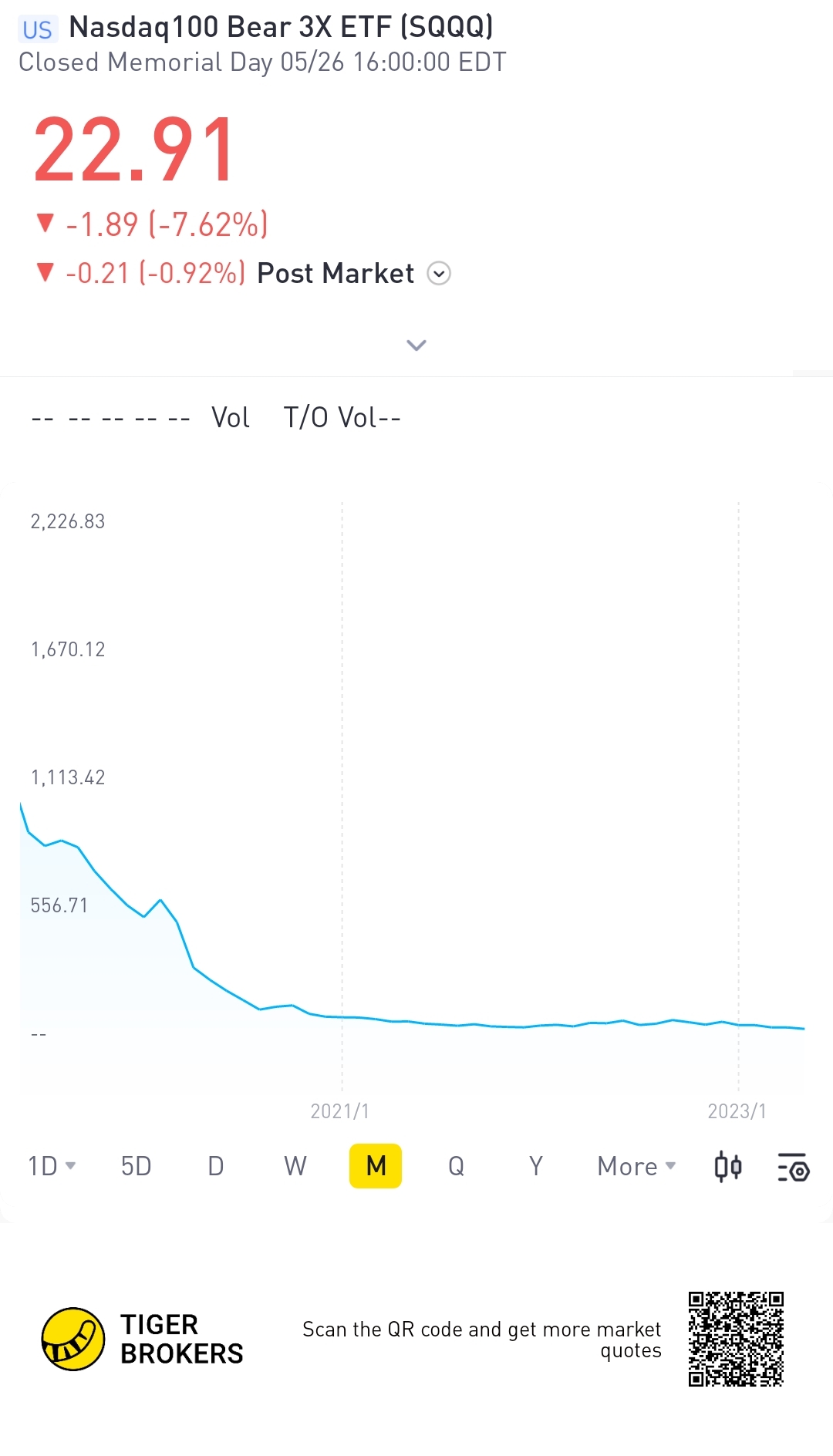Expand the quote details chevron
This screenshot has width=833, height=1456.
coord(416,345)
